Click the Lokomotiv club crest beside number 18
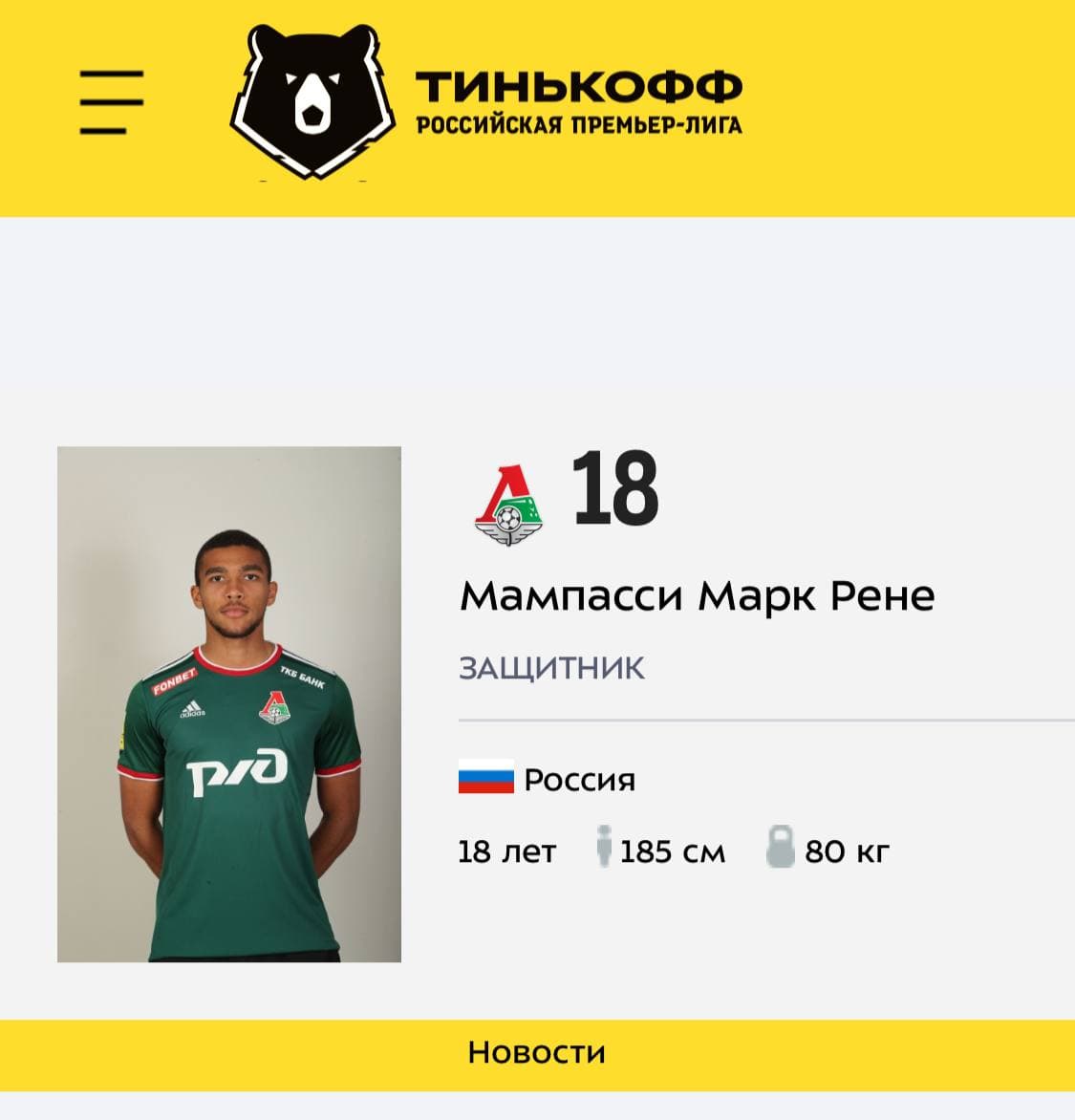Screen dimensions: 1075x1120 508,506
